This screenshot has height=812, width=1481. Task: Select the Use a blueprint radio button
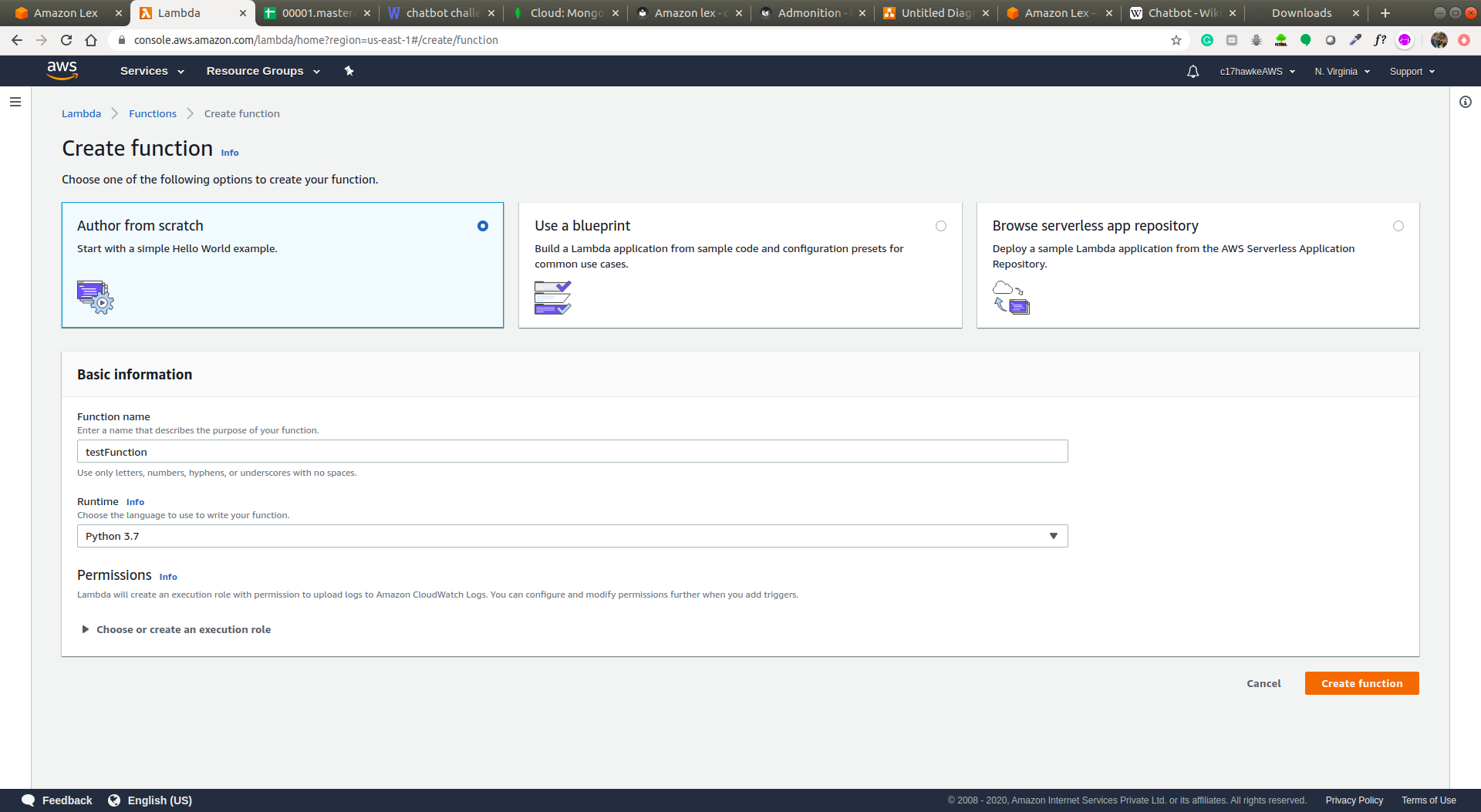[941, 226]
